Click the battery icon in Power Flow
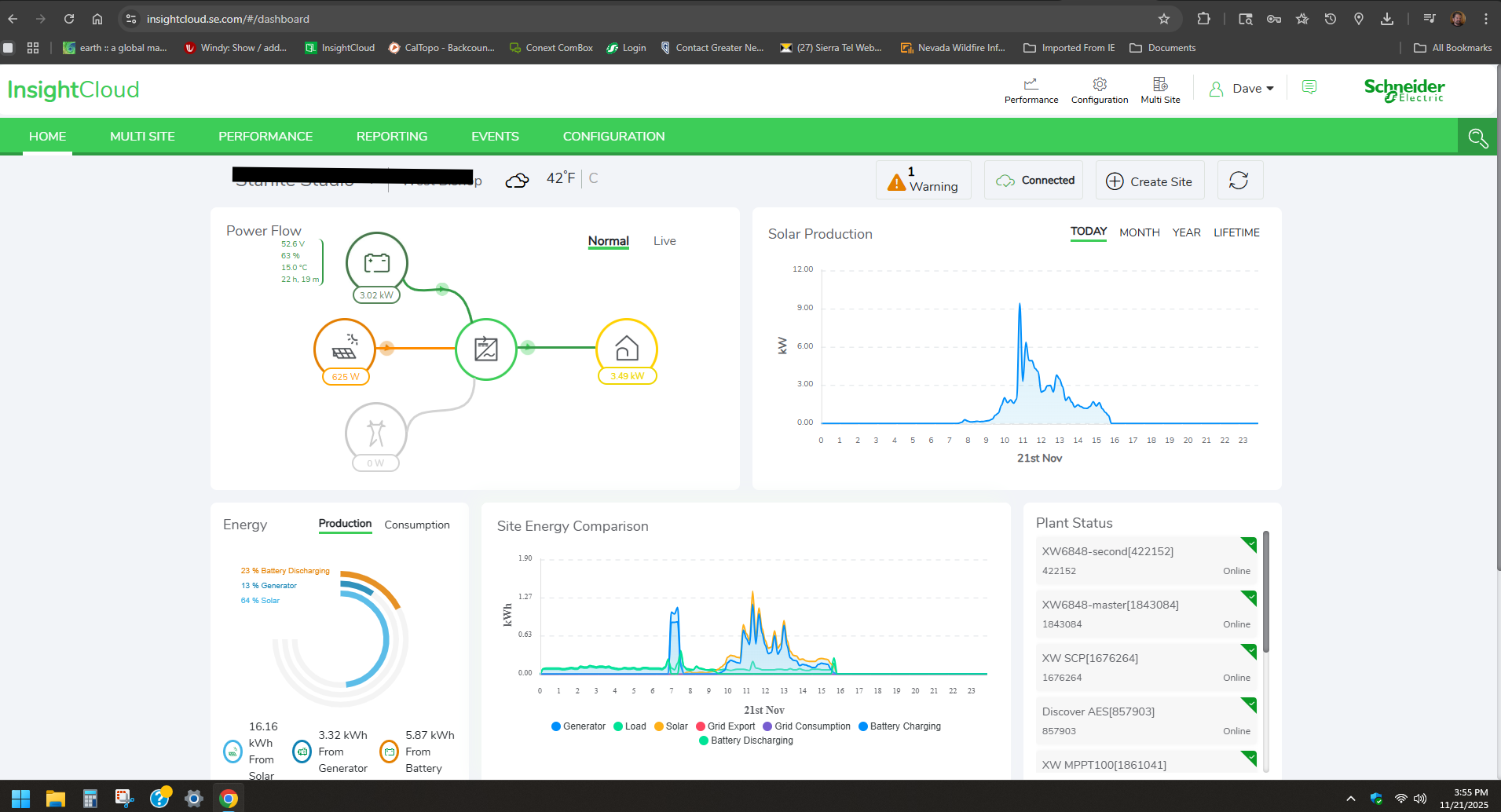 tap(377, 262)
